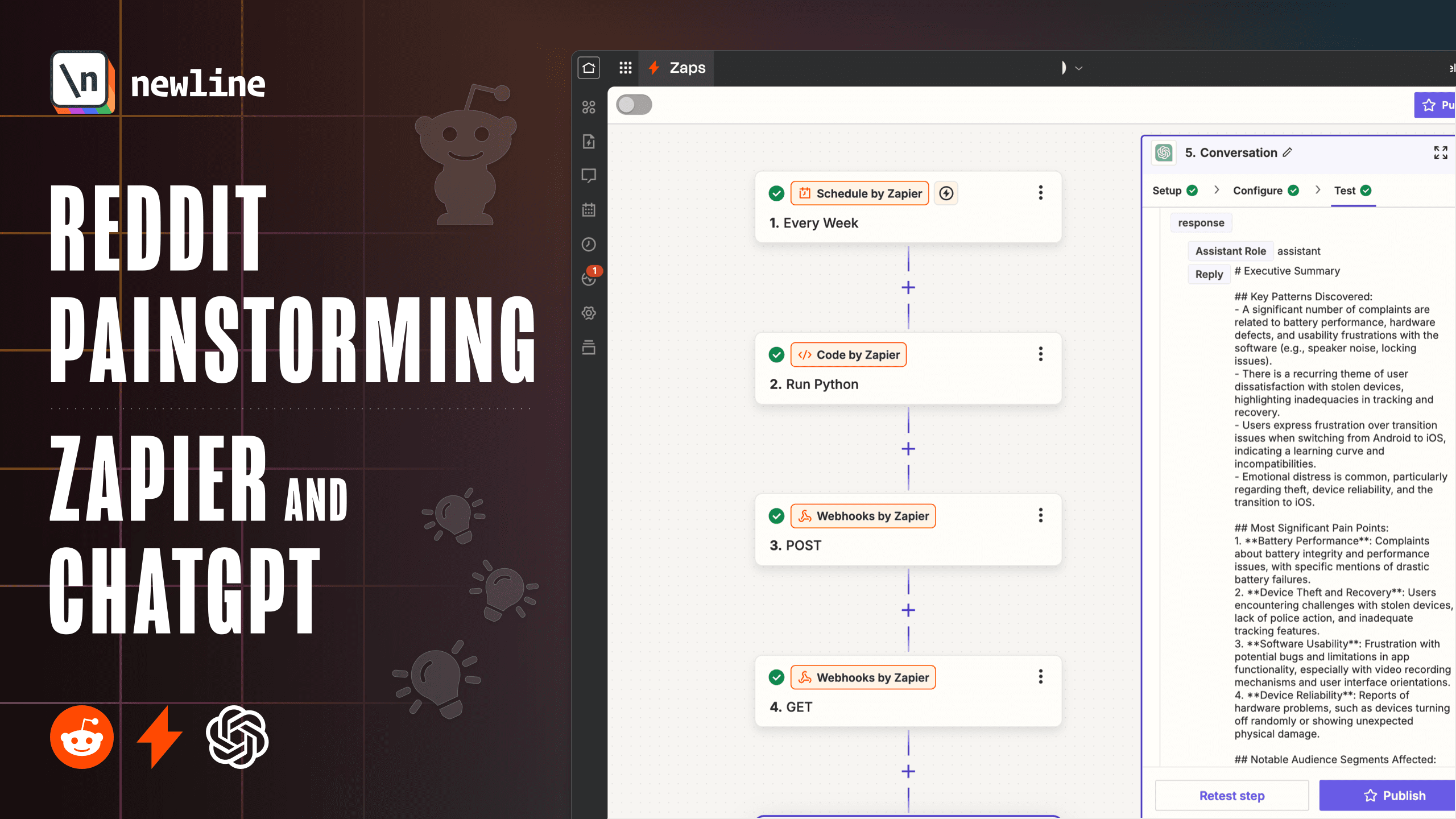Toggle the Zap on/off switch

pyautogui.click(x=634, y=105)
